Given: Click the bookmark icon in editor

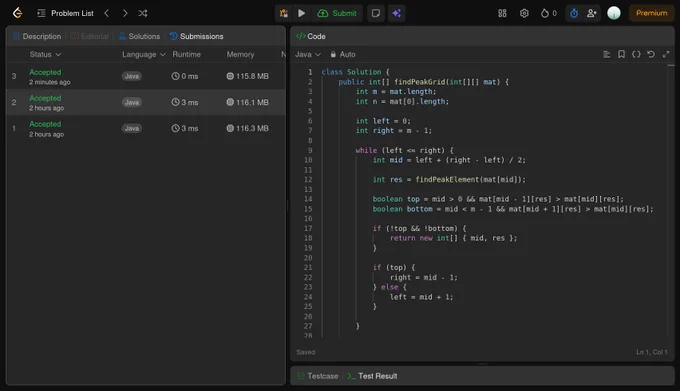Looking at the screenshot, I should click(621, 54).
